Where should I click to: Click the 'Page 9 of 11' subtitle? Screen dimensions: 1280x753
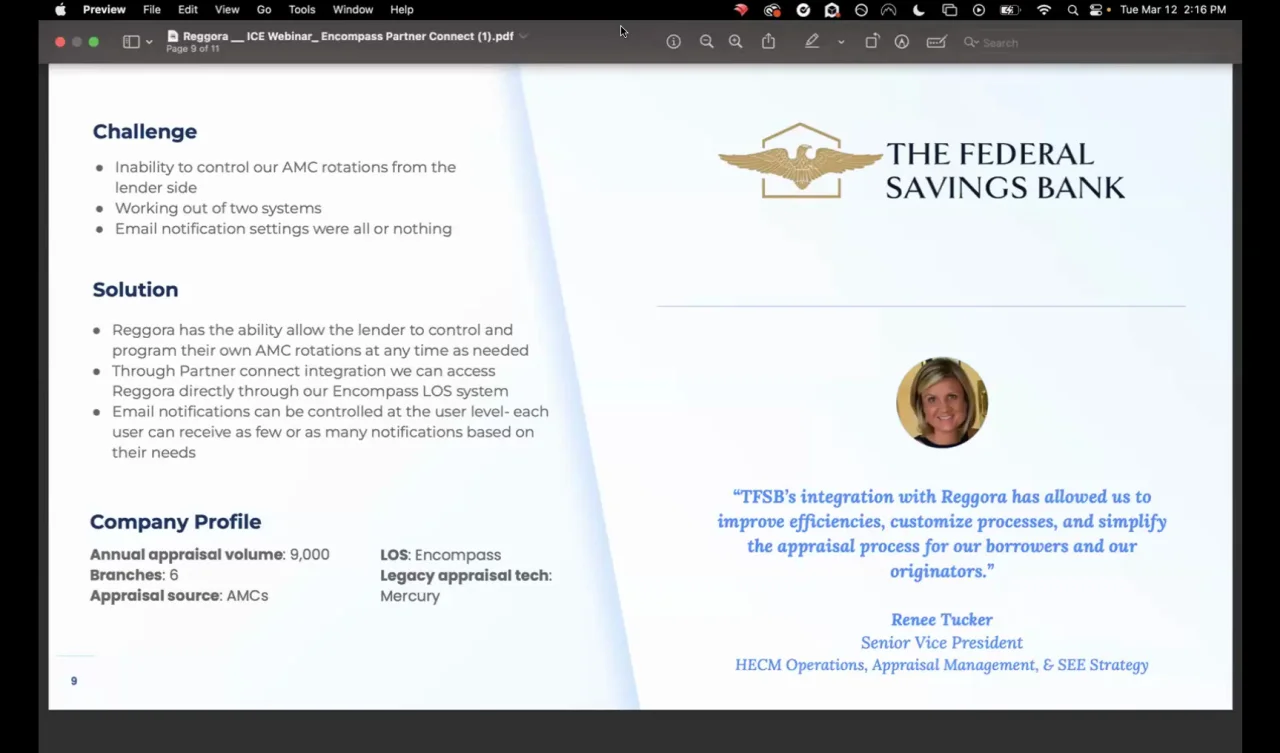coord(193,49)
